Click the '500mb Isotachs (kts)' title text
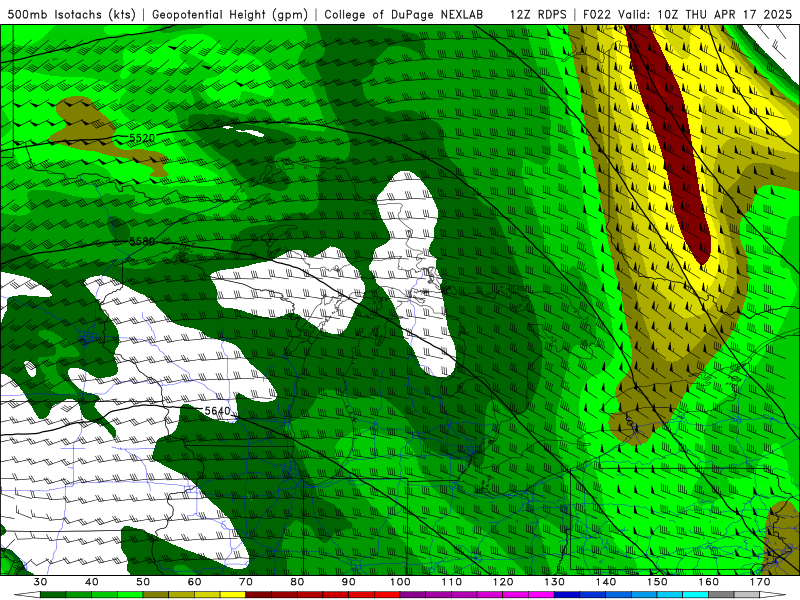 72,14
